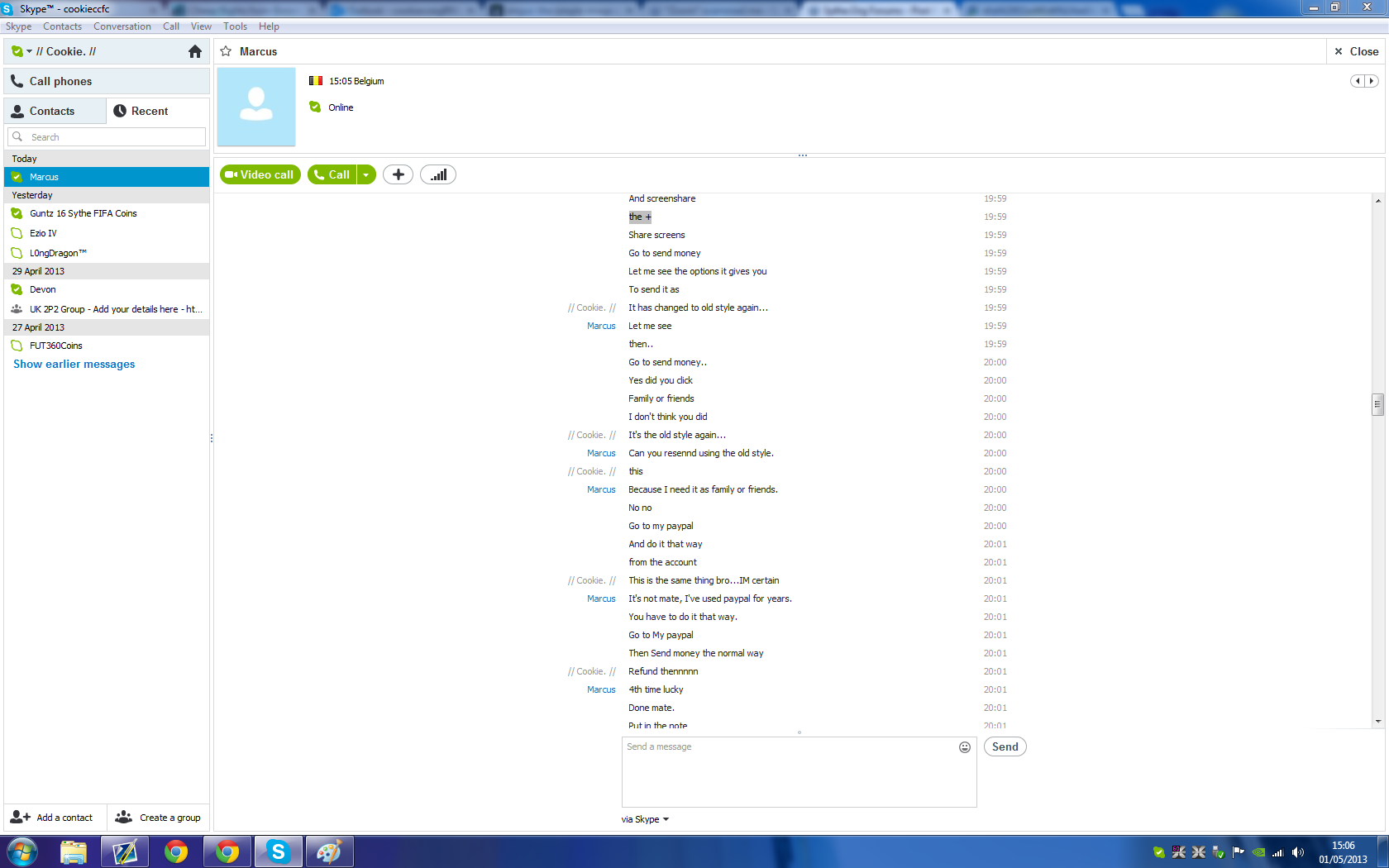Click the next arrow in the conversation header
1389x868 pixels.
tap(1372, 81)
